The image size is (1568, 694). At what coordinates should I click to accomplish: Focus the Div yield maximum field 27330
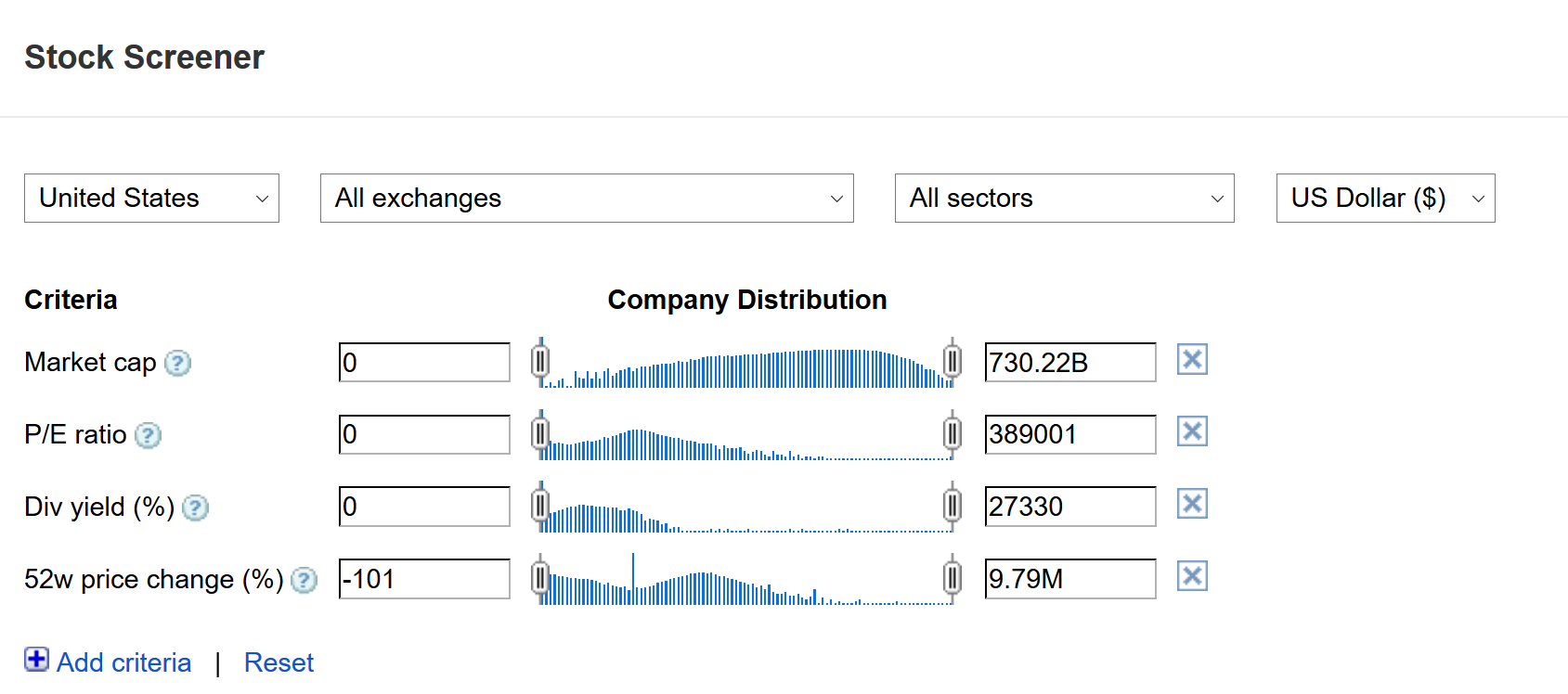tap(1069, 507)
